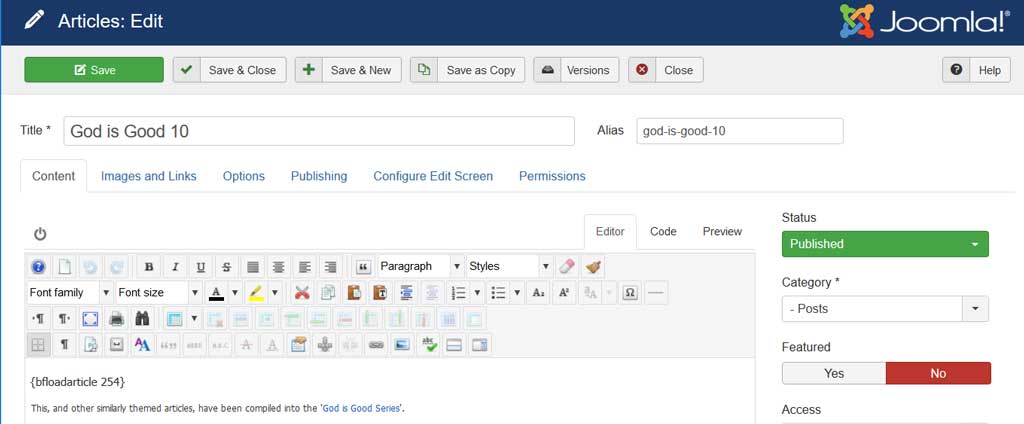Run the spellchecker abc icon
1024x424 pixels.
pyautogui.click(x=428, y=345)
